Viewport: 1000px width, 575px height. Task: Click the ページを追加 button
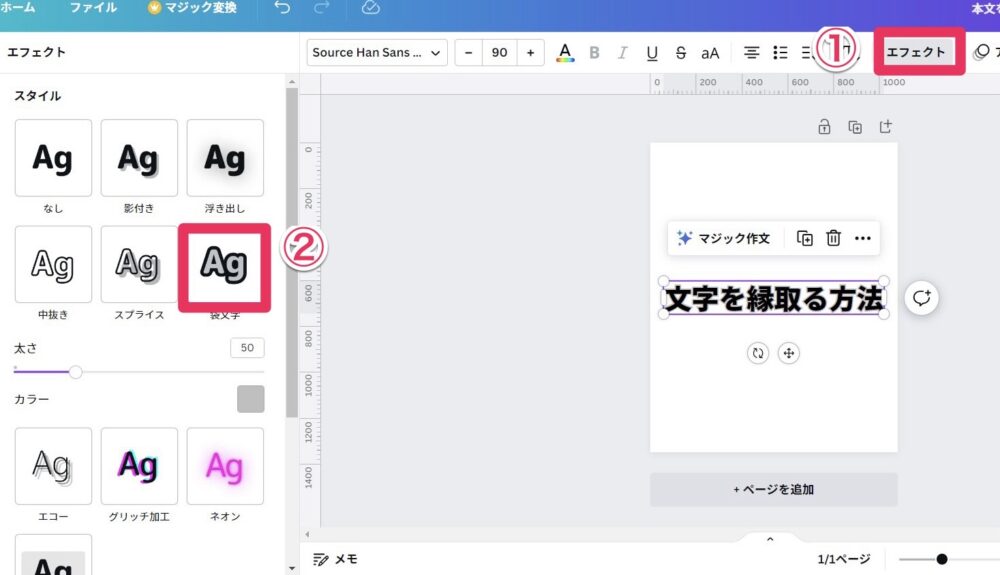click(773, 489)
